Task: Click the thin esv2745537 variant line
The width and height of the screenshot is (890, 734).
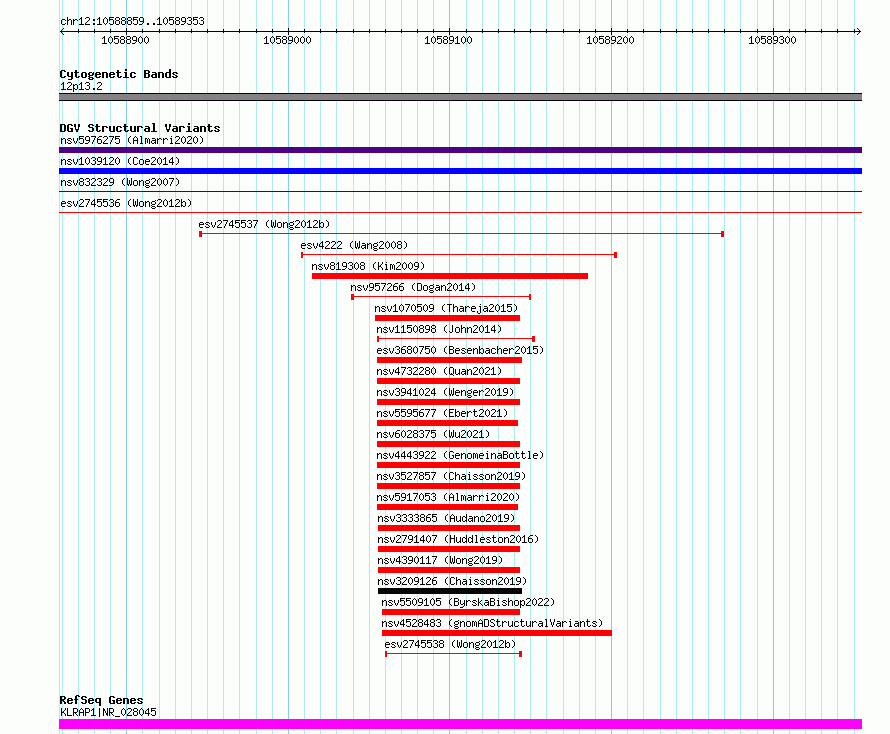Action: [x=461, y=234]
